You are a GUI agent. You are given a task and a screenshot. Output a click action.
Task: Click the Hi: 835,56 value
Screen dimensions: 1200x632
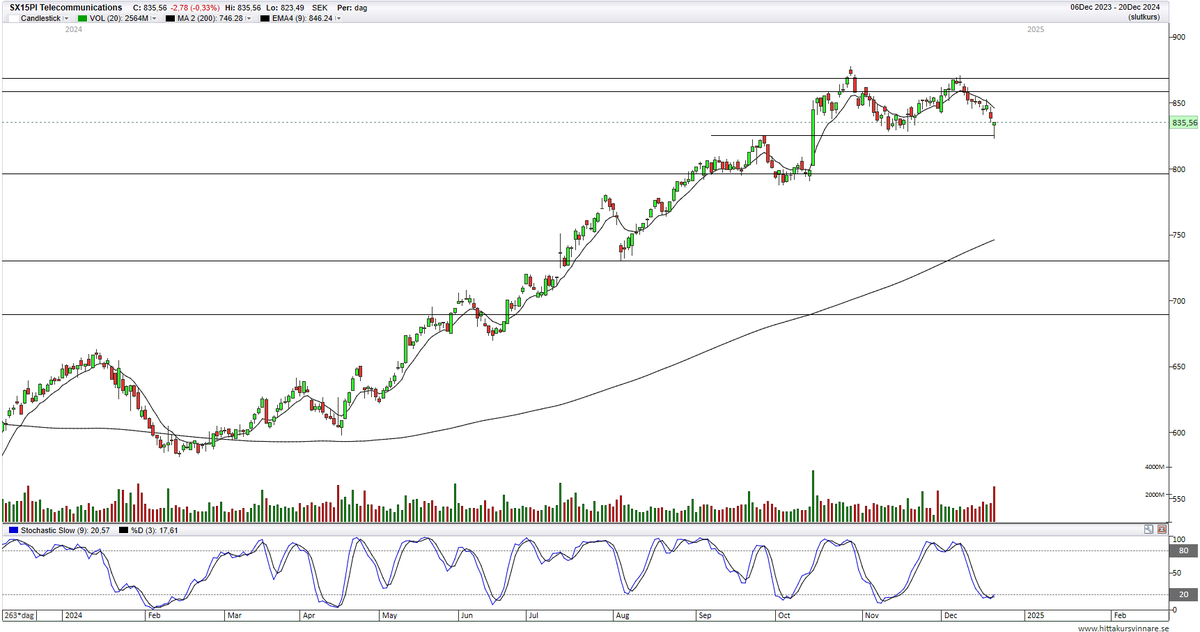(x=243, y=7)
